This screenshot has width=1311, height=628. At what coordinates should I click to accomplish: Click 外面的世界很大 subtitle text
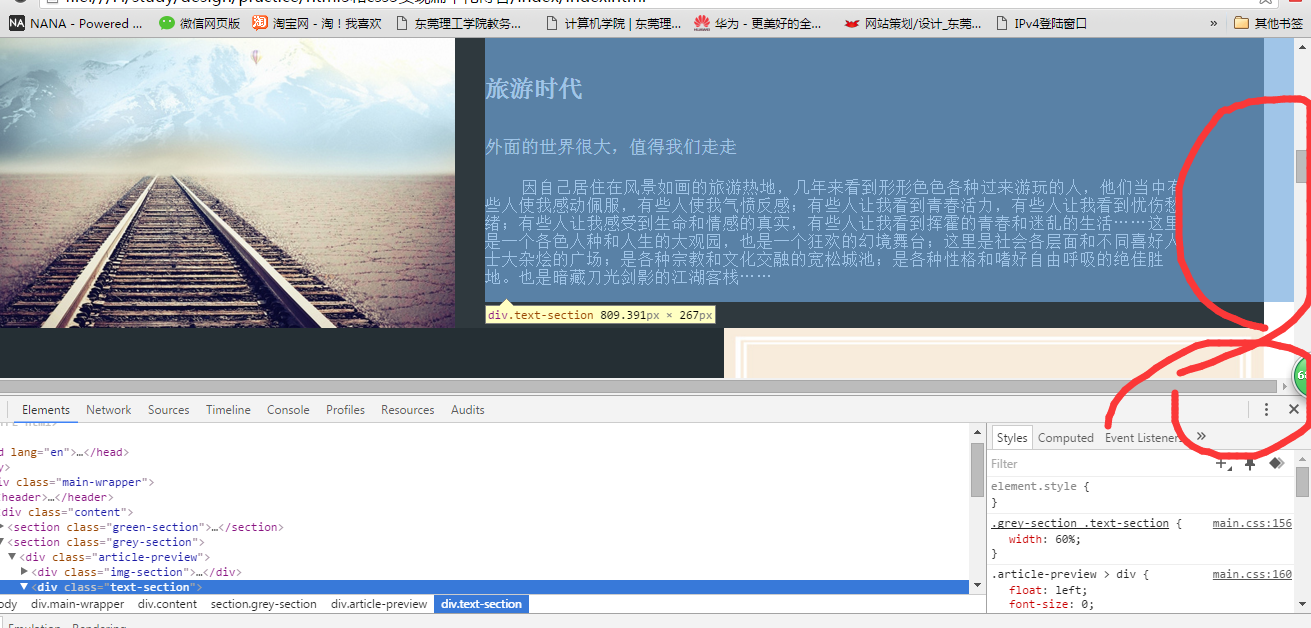(x=610, y=147)
